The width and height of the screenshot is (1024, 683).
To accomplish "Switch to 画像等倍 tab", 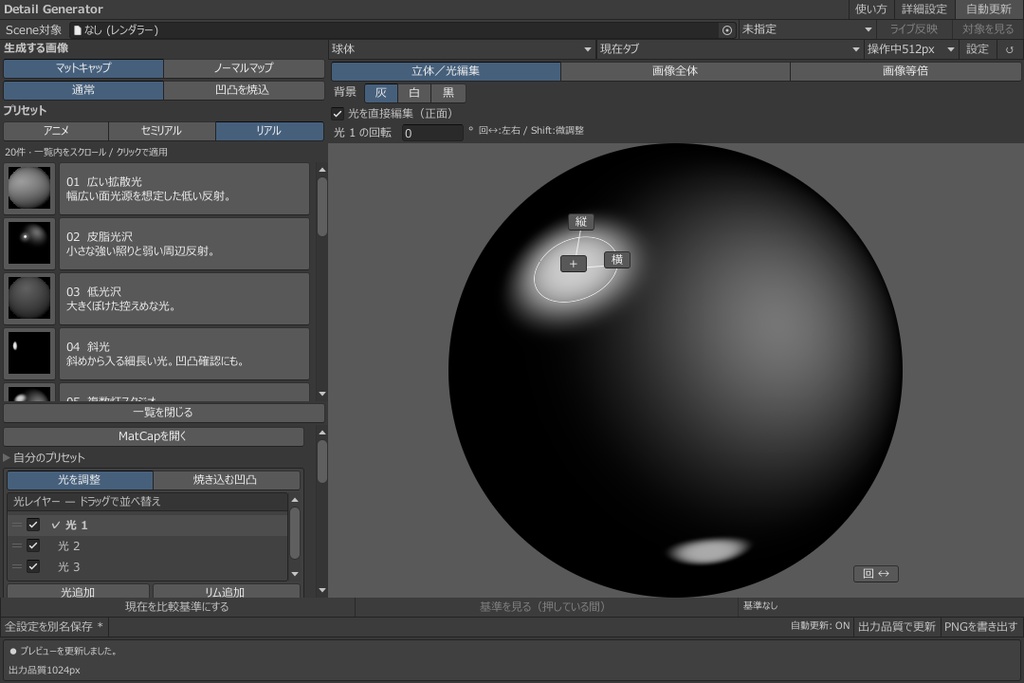I will [x=905, y=71].
